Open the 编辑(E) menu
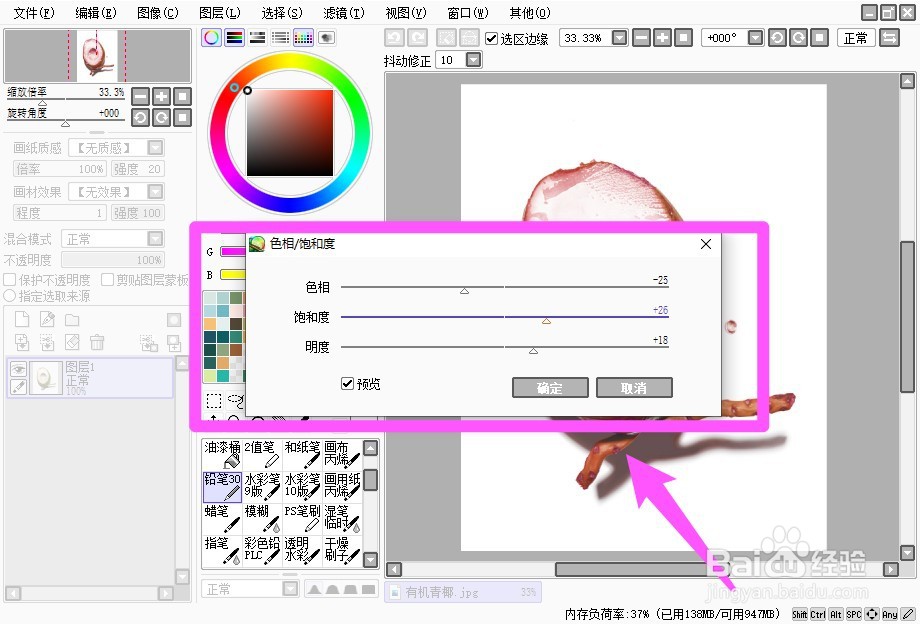This screenshot has width=920, height=624. coord(96,13)
